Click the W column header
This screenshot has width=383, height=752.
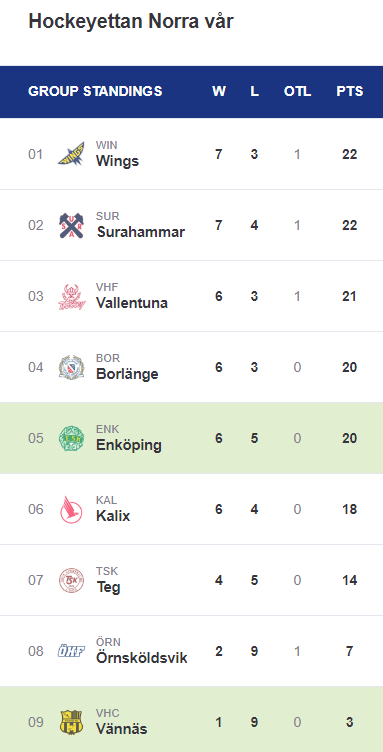pos(219,91)
